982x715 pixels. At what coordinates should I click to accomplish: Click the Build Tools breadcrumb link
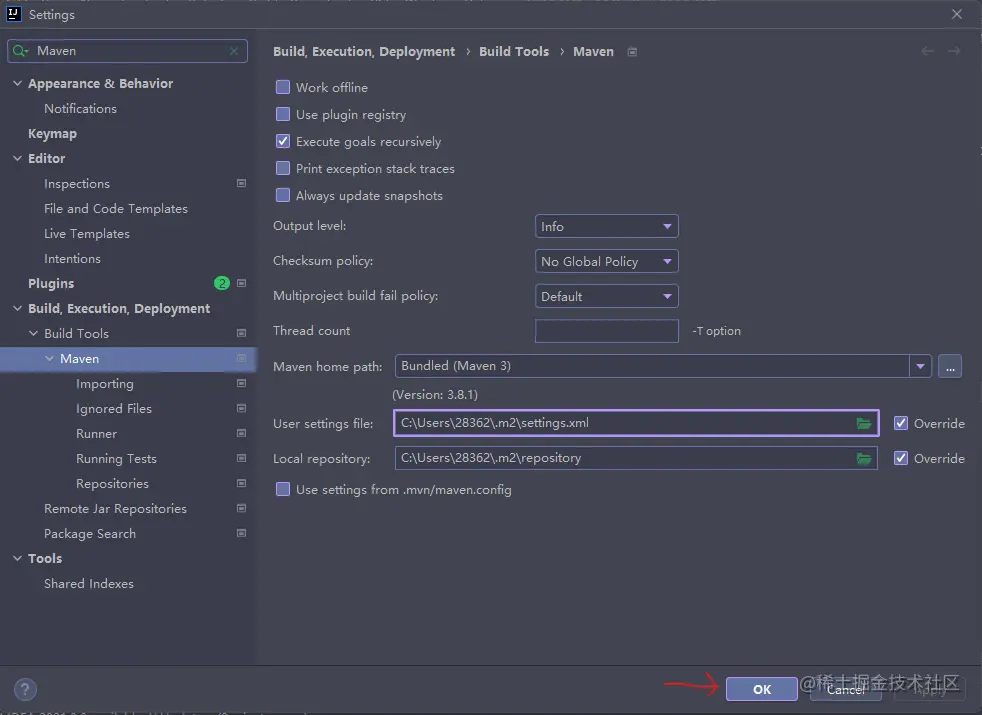tap(514, 51)
